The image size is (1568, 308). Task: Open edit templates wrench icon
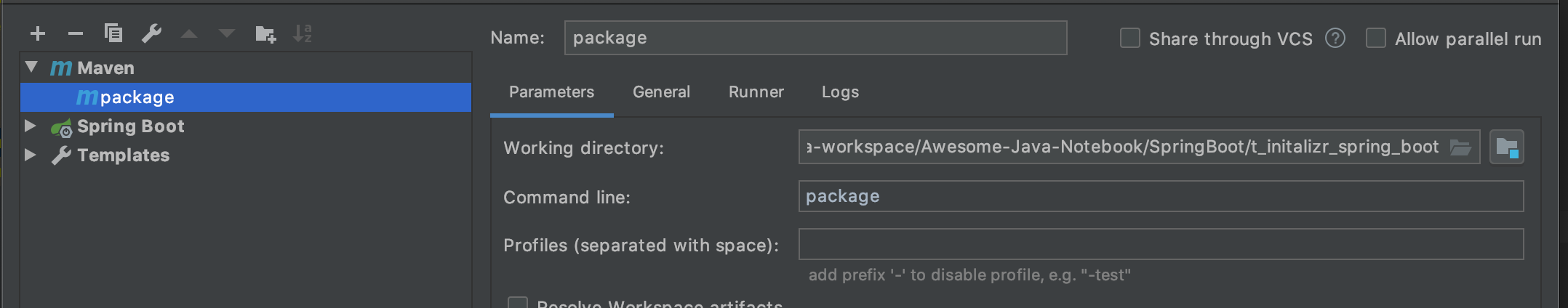(x=151, y=33)
